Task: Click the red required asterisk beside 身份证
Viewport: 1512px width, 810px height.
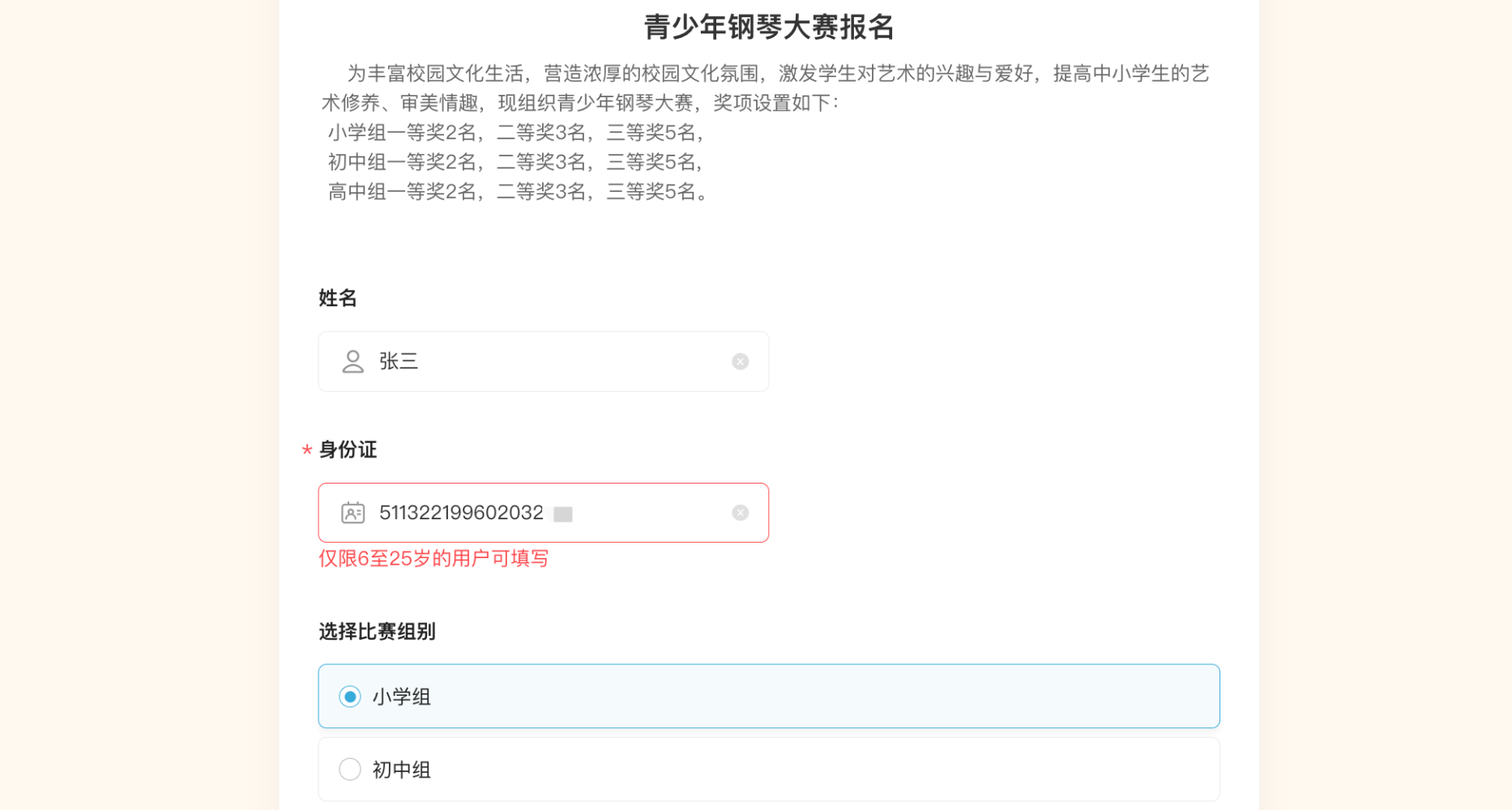Action: click(307, 450)
